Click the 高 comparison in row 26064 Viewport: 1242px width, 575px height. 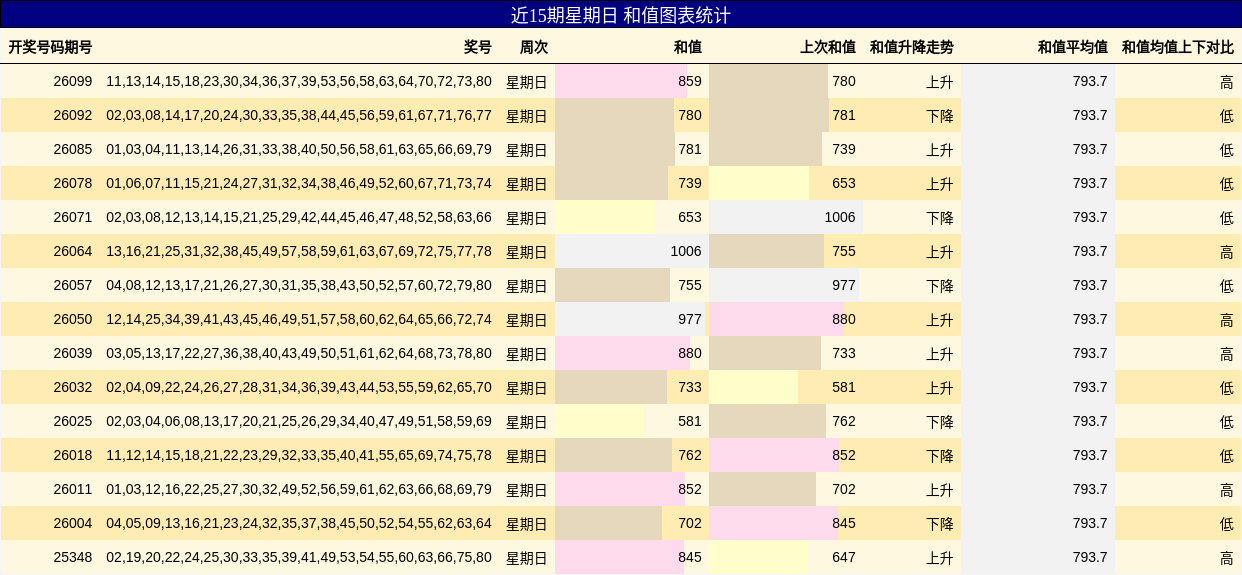[1226, 252]
